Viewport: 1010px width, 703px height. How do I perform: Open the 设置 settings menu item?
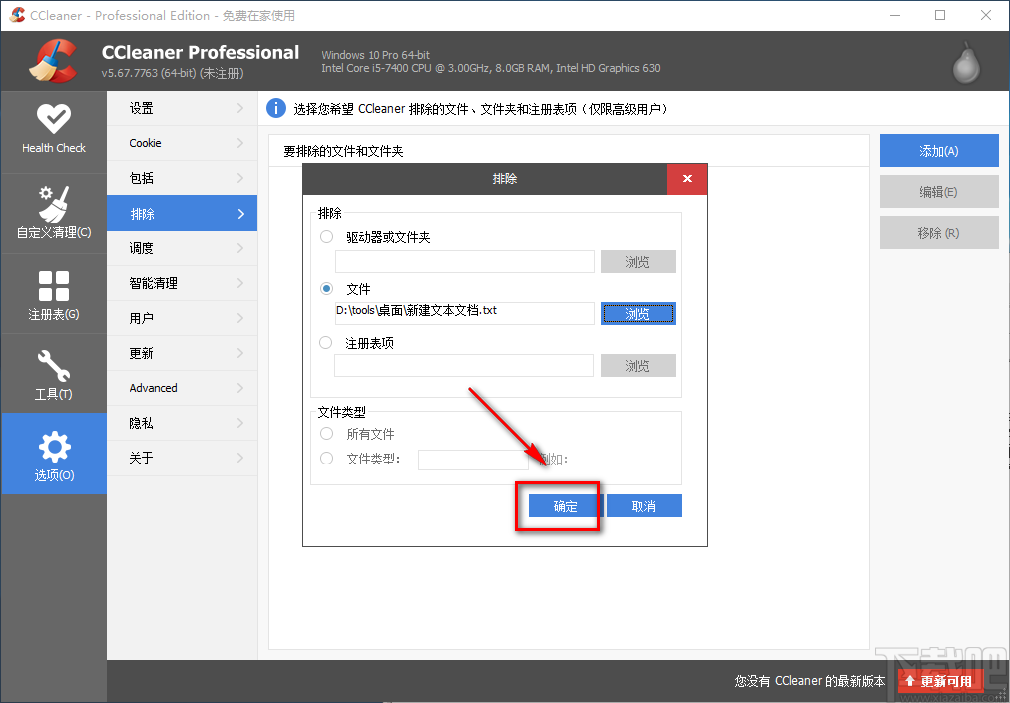[182, 108]
